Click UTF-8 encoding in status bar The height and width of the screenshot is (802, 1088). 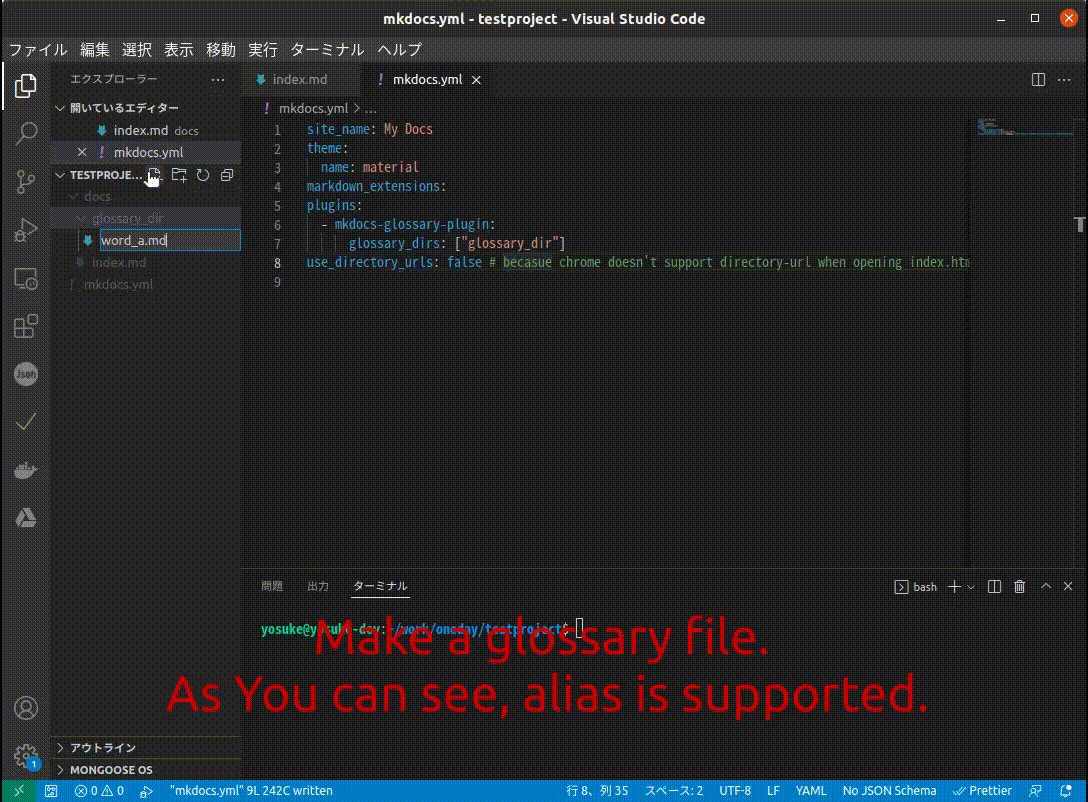click(x=735, y=791)
